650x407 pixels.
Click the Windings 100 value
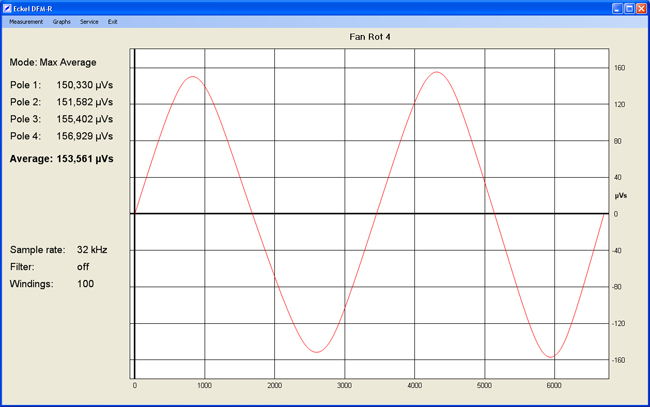click(85, 284)
